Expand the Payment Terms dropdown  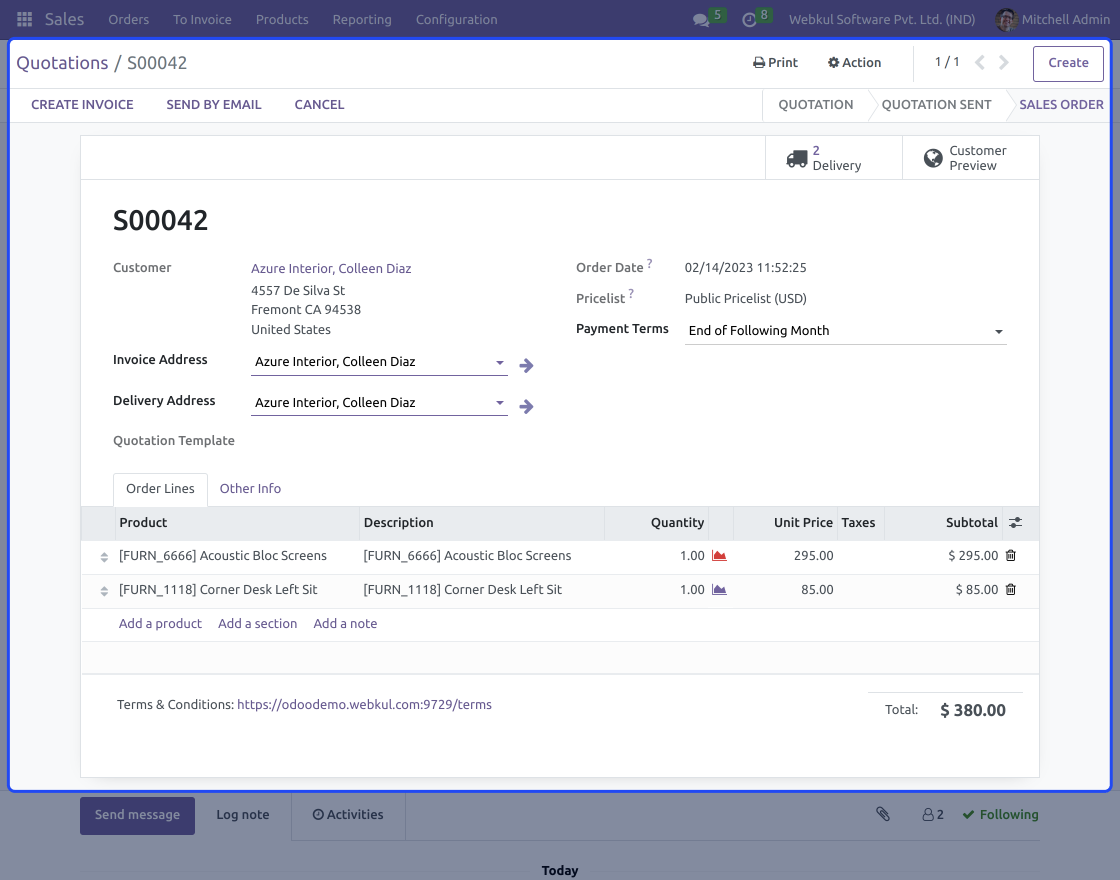(x=999, y=331)
